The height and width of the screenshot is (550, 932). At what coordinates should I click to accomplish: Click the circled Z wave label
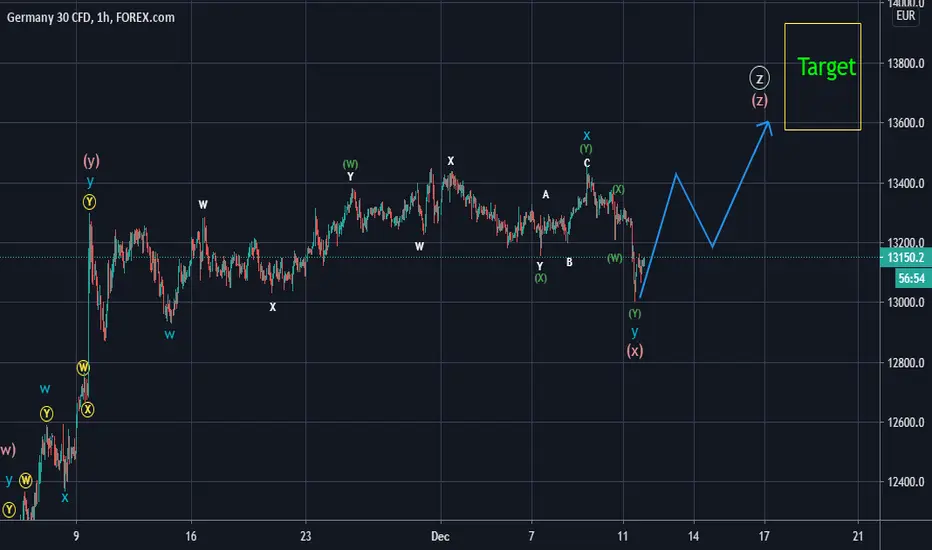pos(759,78)
